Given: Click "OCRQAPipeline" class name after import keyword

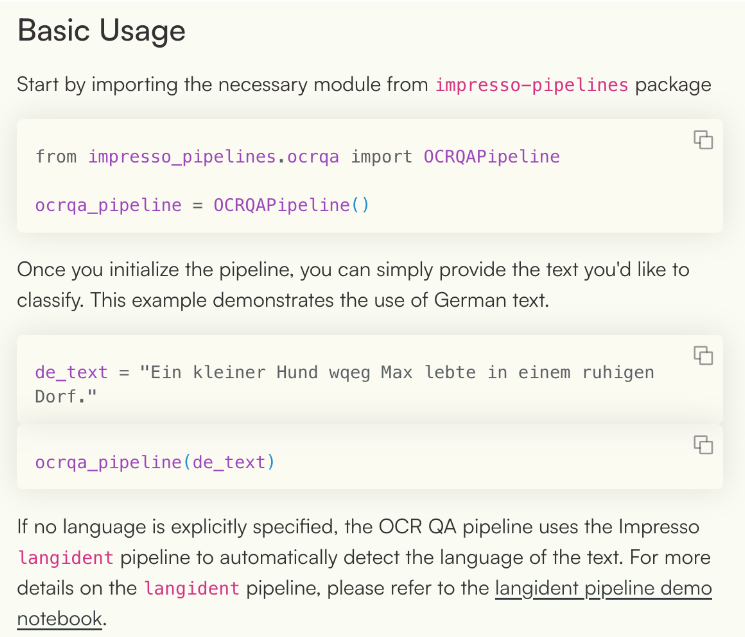Looking at the screenshot, I should (x=491, y=156).
